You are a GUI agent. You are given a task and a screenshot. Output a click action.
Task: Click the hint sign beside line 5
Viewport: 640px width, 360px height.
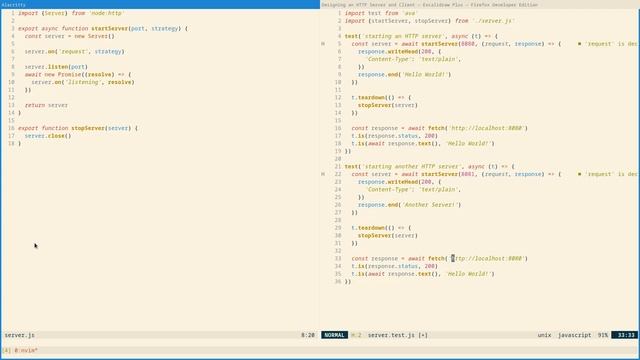tap(323, 44)
